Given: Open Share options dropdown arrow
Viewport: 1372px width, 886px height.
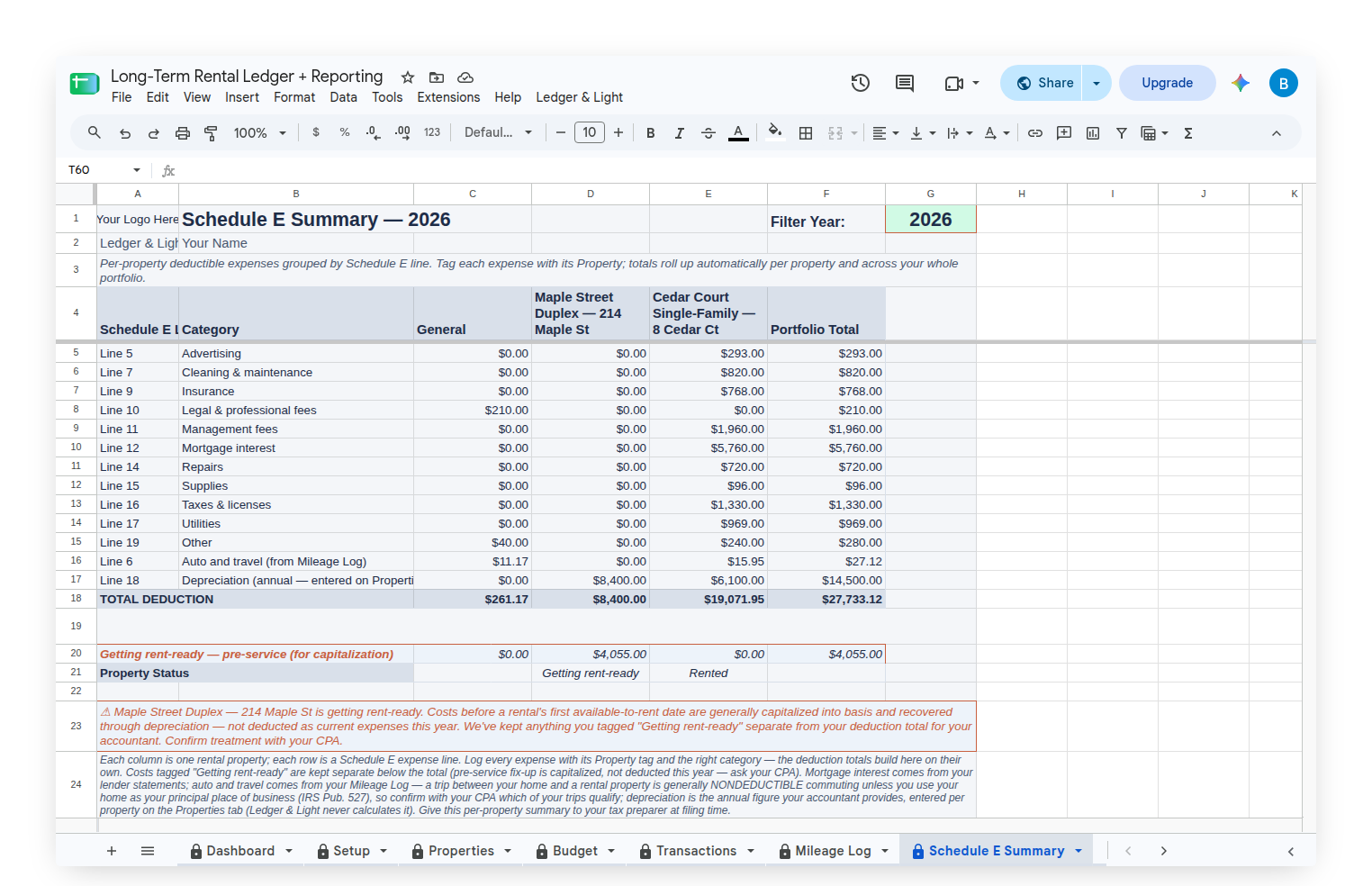Looking at the screenshot, I should tap(1097, 83).
